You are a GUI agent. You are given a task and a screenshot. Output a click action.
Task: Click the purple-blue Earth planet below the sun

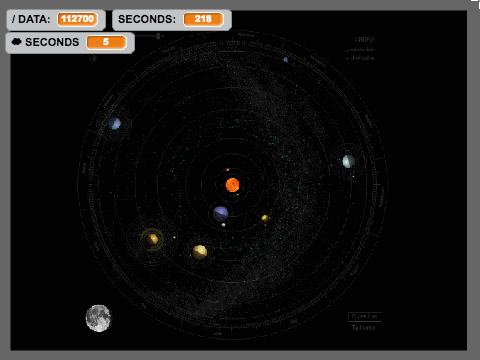[220, 214]
